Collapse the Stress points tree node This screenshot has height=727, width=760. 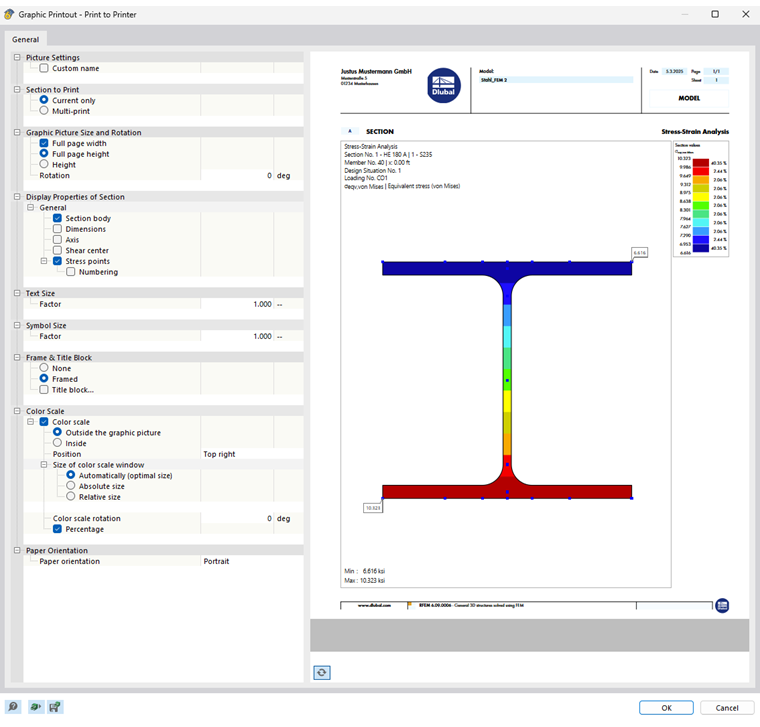(44, 261)
